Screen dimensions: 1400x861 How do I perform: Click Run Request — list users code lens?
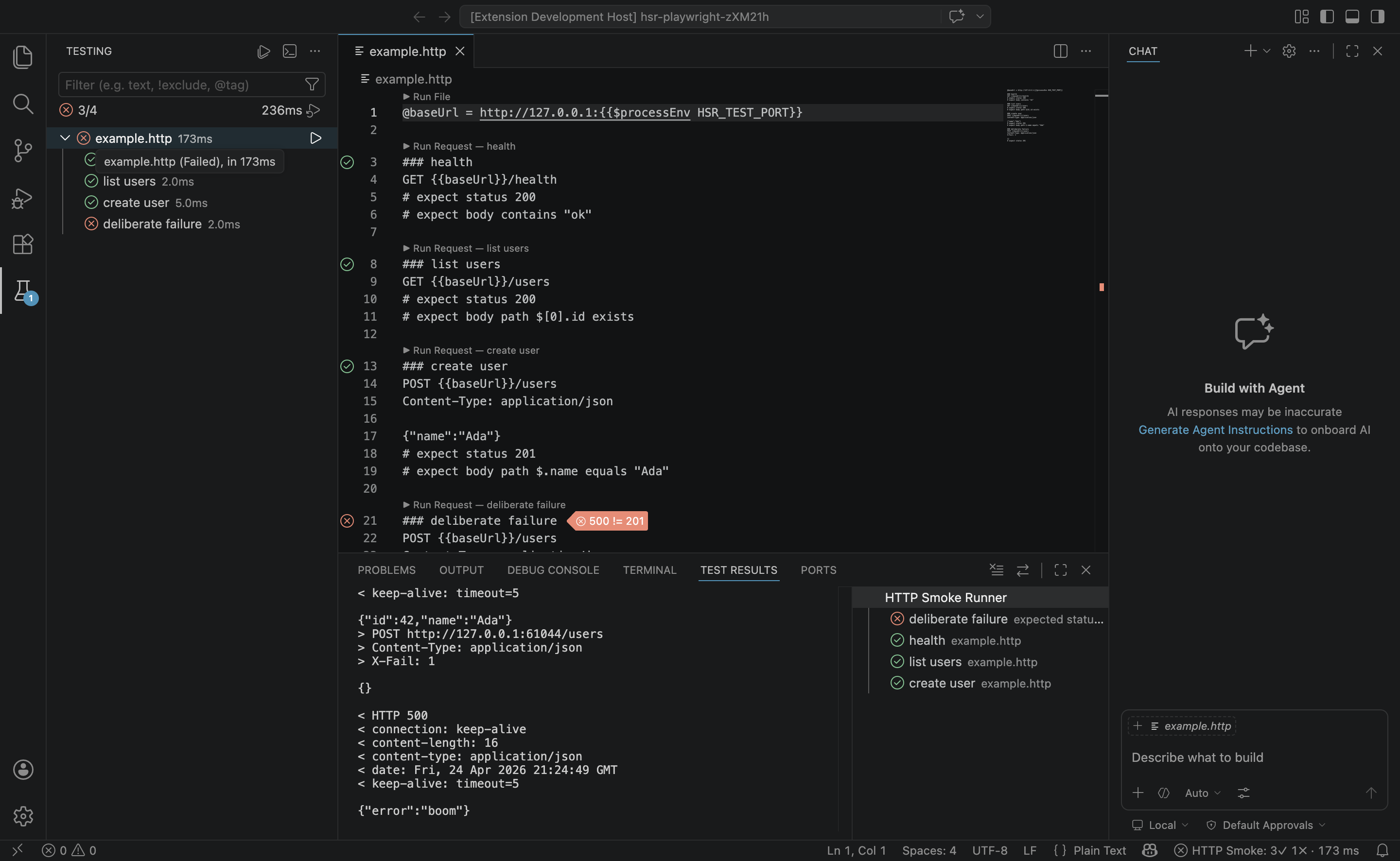466,248
